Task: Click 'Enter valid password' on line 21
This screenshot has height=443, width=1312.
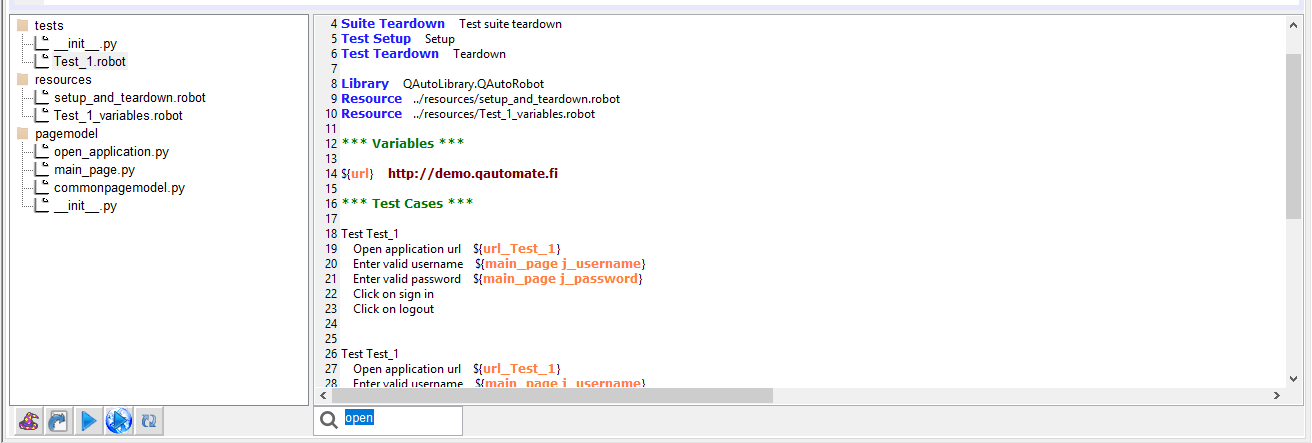Action: click(407, 278)
